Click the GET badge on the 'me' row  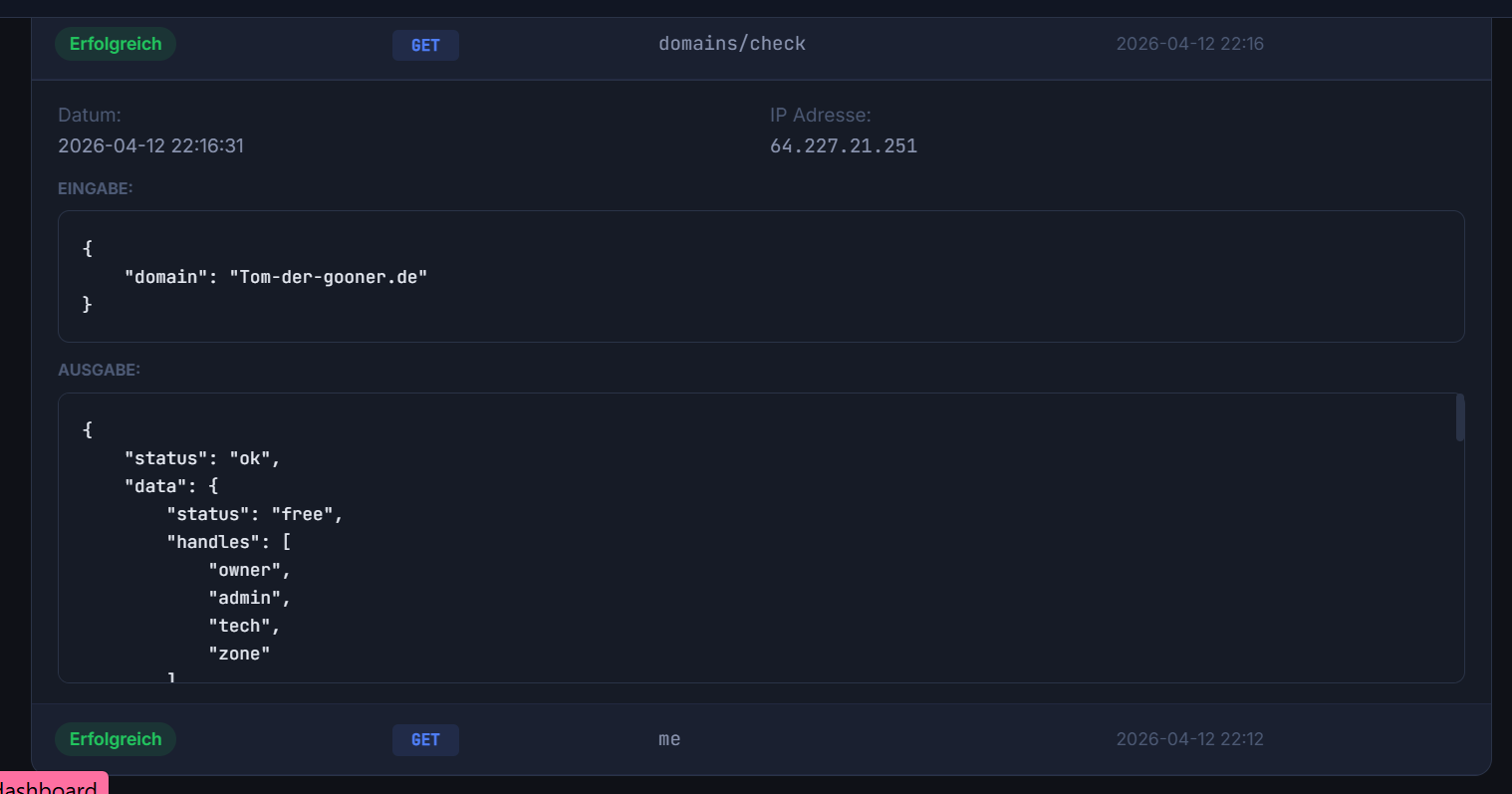pyautogui.click(x=425, y=740)
